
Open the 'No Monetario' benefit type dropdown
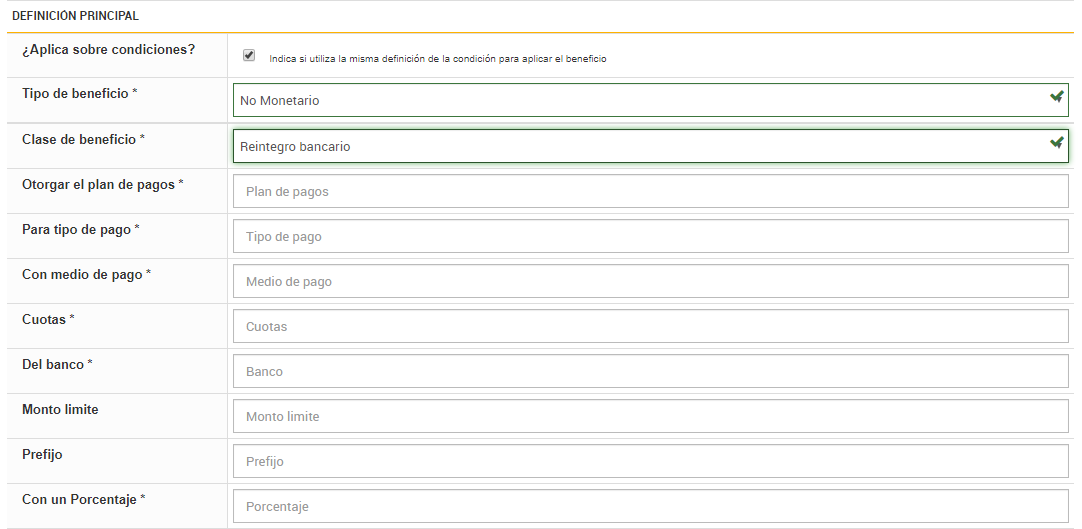click(640, 100)
